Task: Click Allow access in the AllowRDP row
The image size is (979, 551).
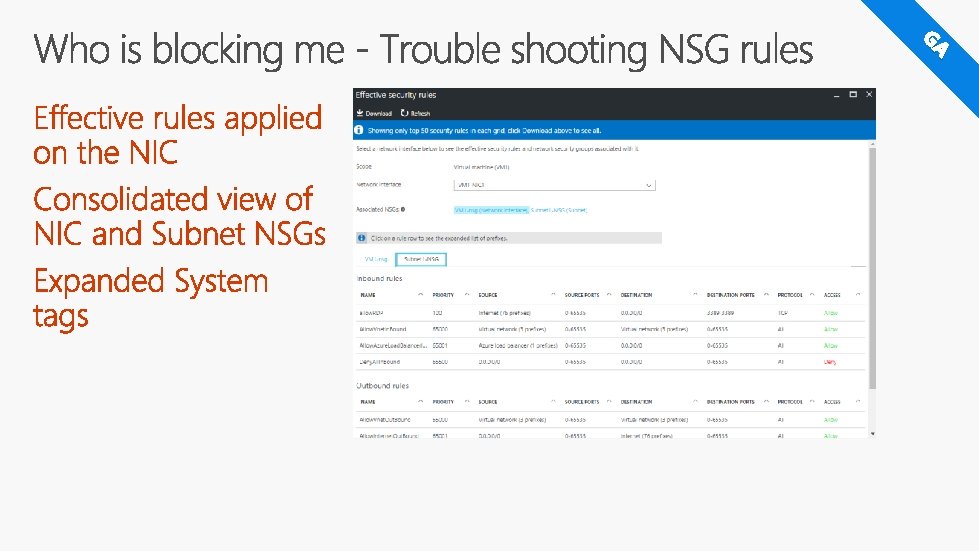Action: pyautogui.click(x=830, y=313)
